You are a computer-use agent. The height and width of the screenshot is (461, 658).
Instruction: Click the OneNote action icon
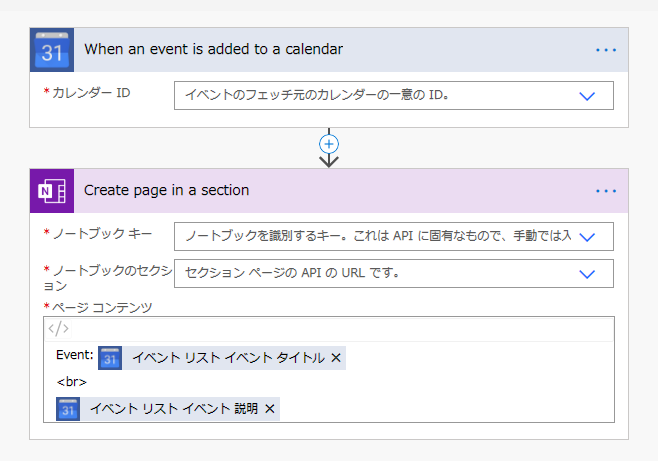(52, 191)
